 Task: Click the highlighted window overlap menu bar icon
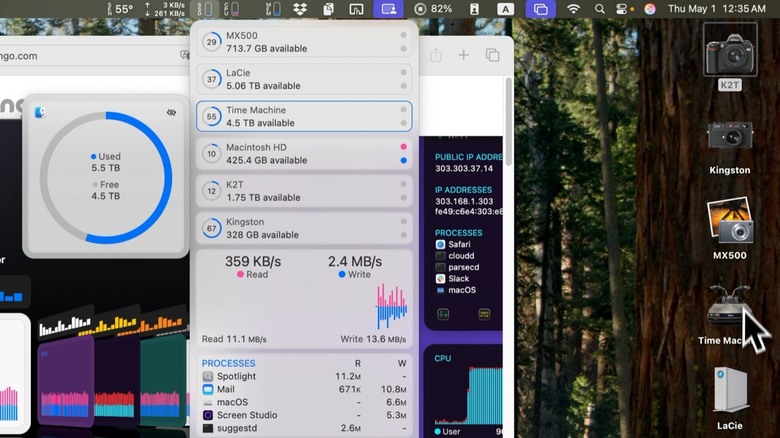tap(541, 9)
